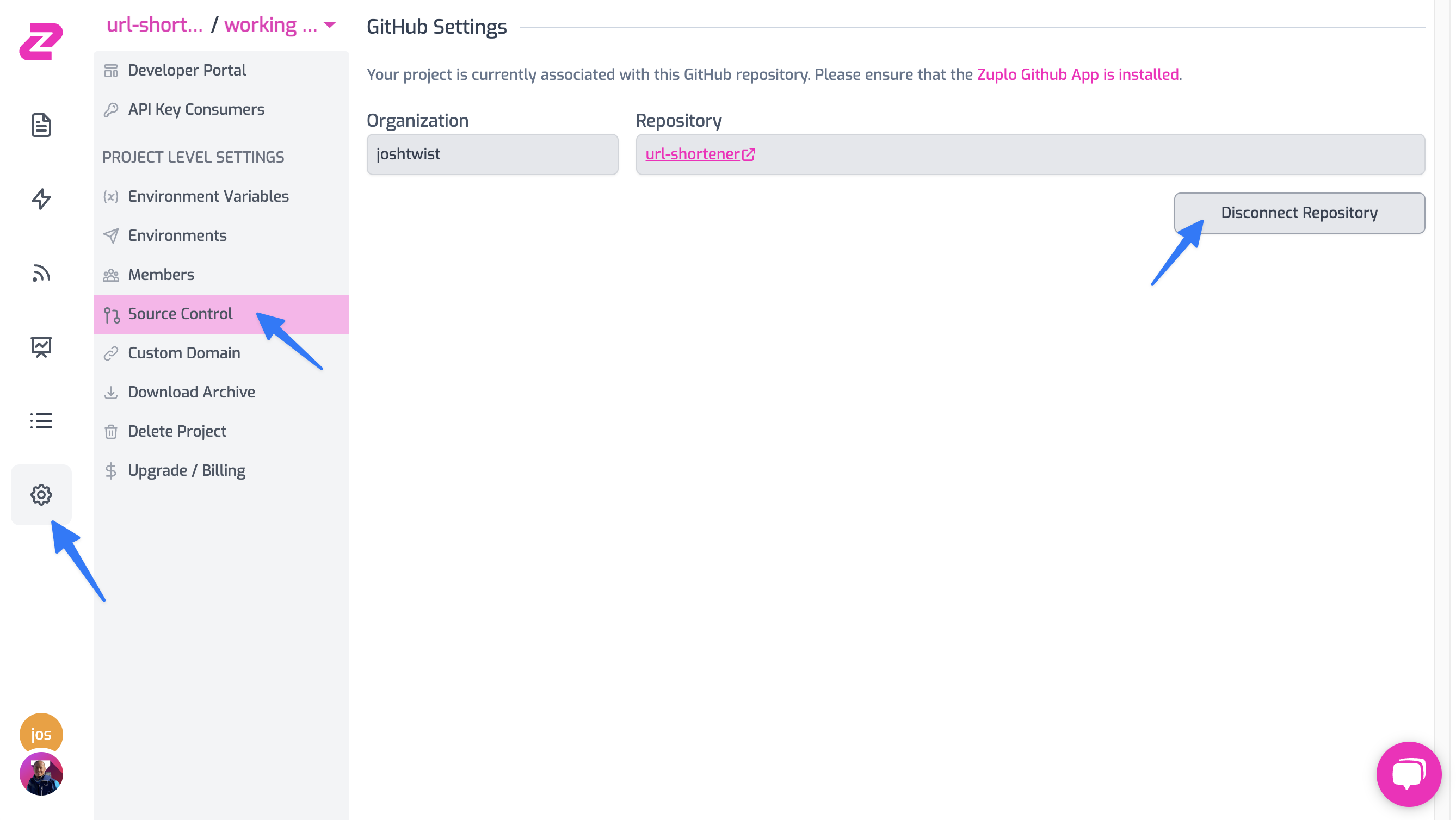Viewport: 1456px width, 820px height.
Task: Follow the Zuplo Github App is installed link
Action: coord(1077,74)
